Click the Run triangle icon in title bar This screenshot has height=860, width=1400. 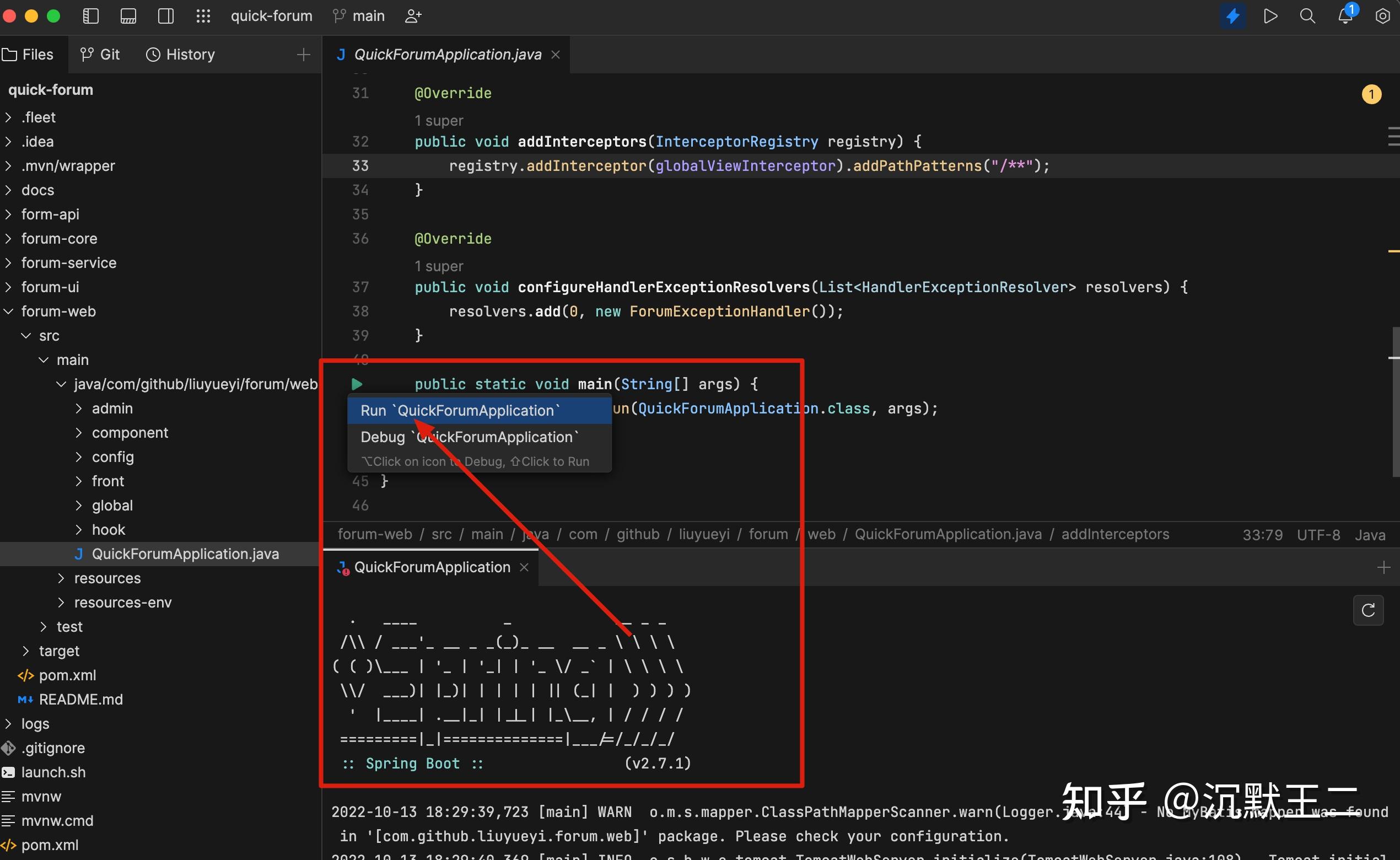[1270, 16]
